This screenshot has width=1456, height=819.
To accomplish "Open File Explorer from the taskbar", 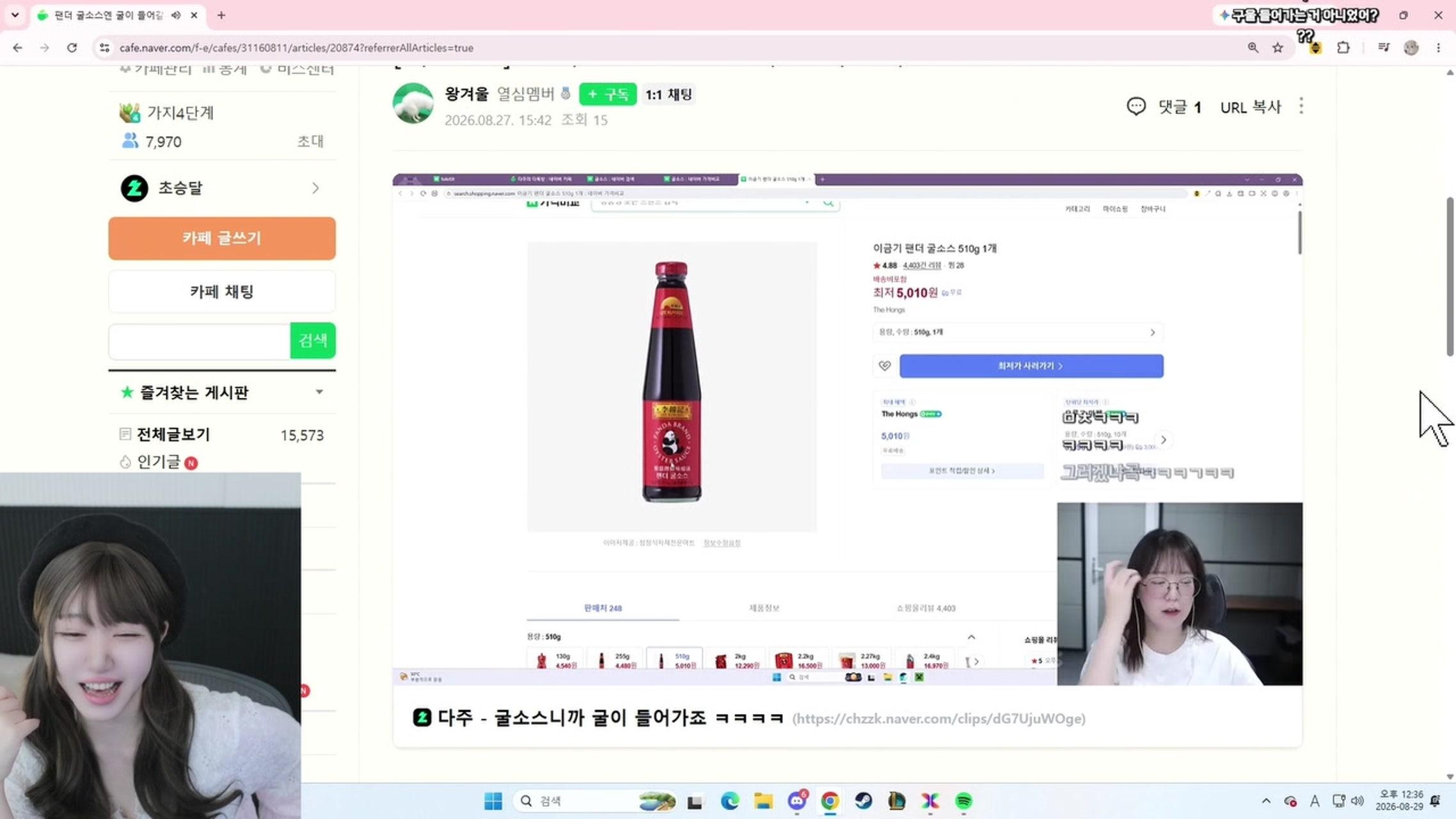I will pyautogui.click(x=763, y=801).
